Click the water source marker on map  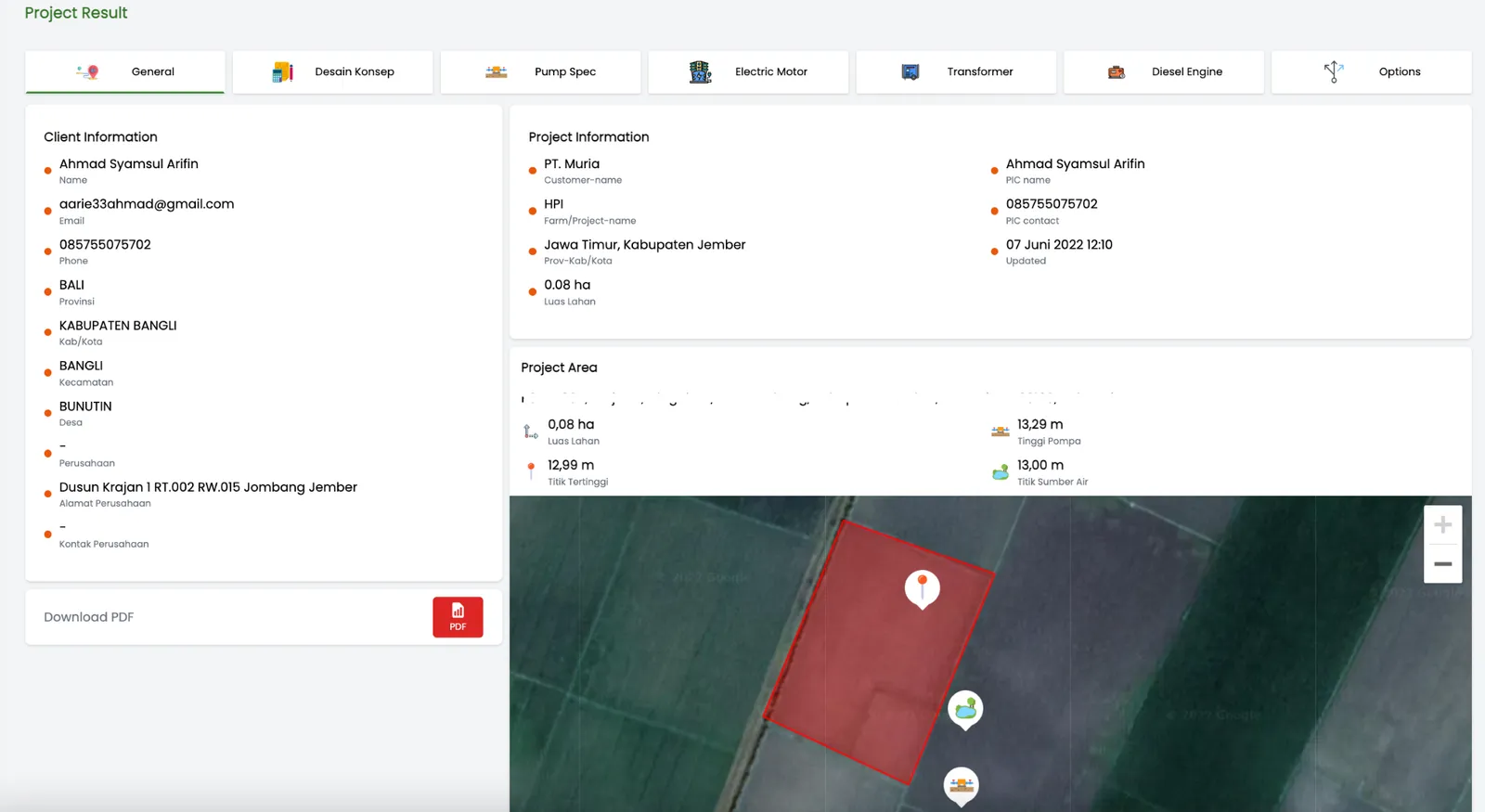(965, 710)
